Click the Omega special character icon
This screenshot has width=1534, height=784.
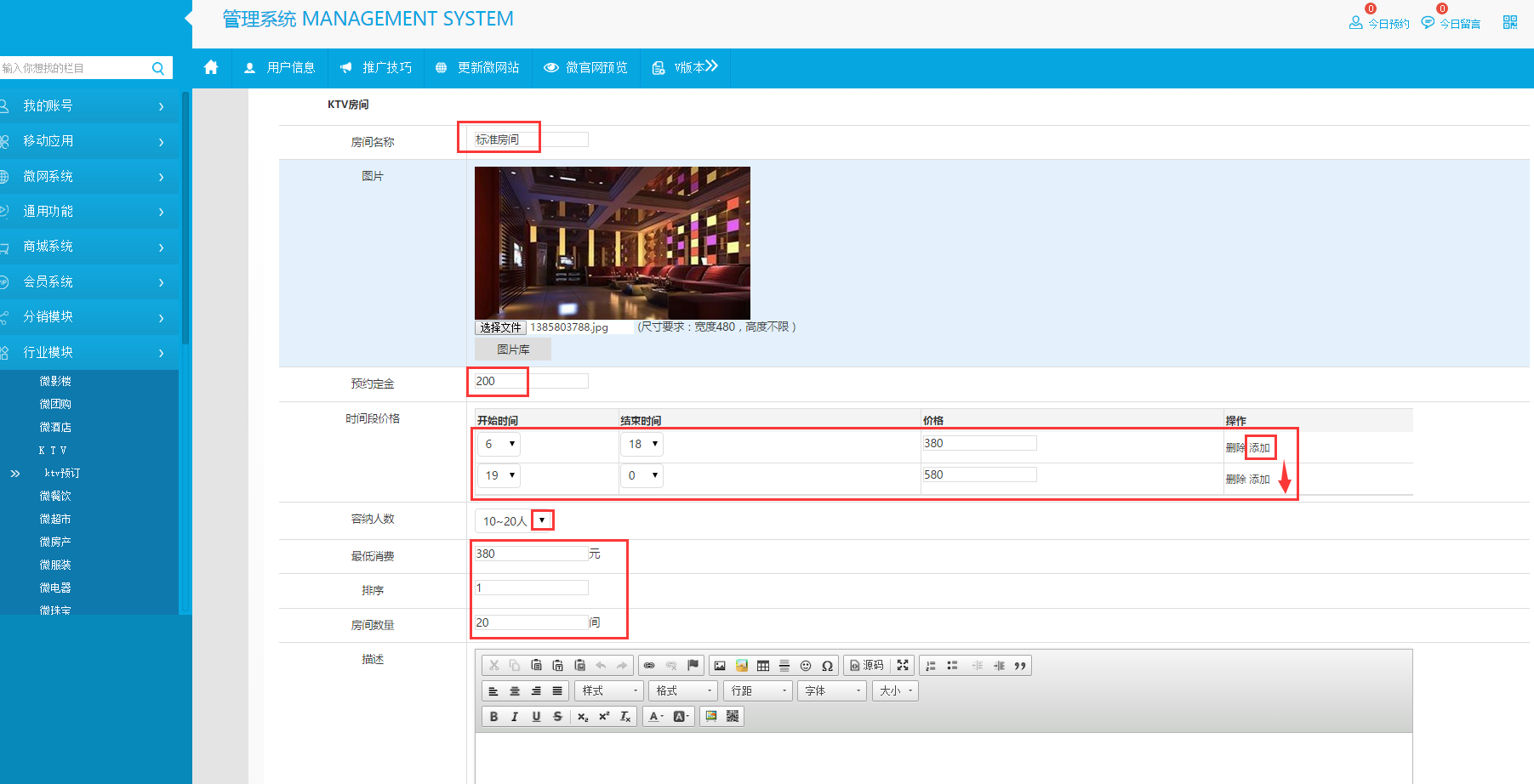(827, 666)
